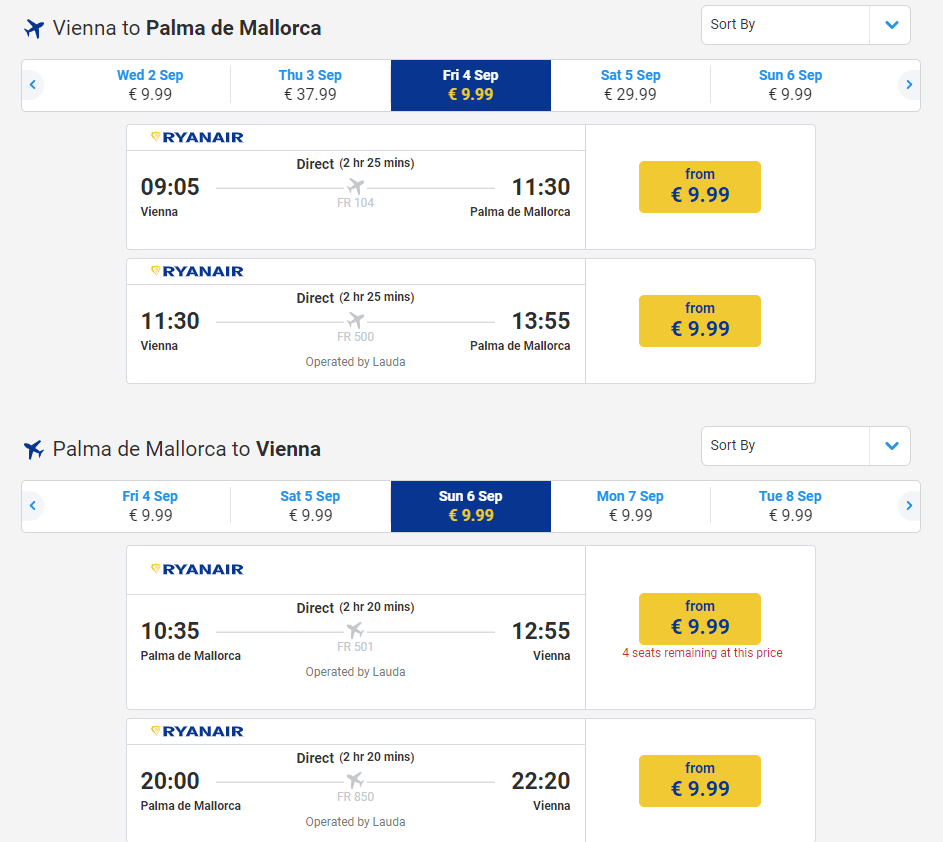Screen dimensions: 943x842
Task: Click the plane icon on flight FR 104's route line
Action: point(355,186)
